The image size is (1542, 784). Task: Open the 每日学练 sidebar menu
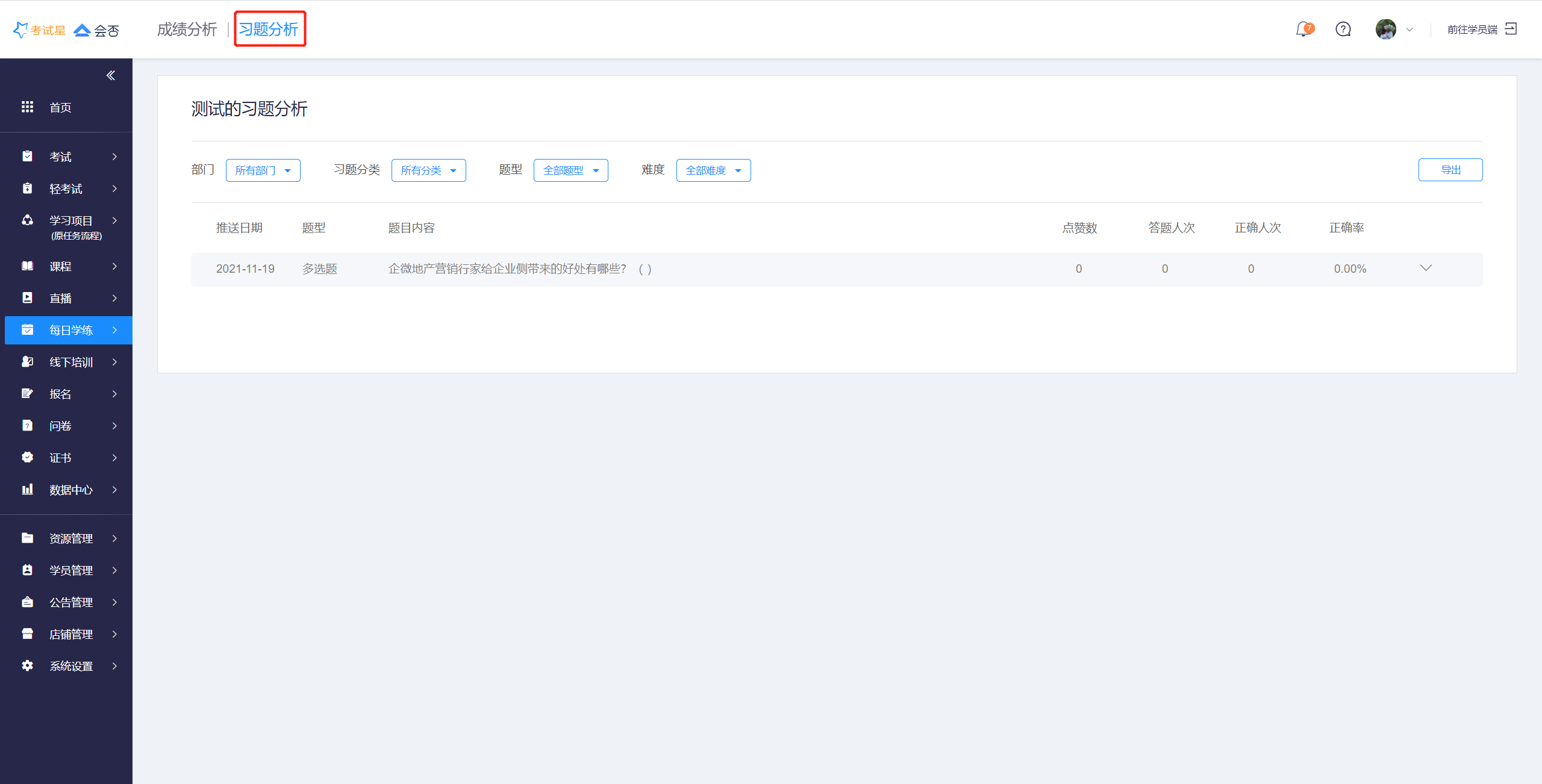click(71, 330)
